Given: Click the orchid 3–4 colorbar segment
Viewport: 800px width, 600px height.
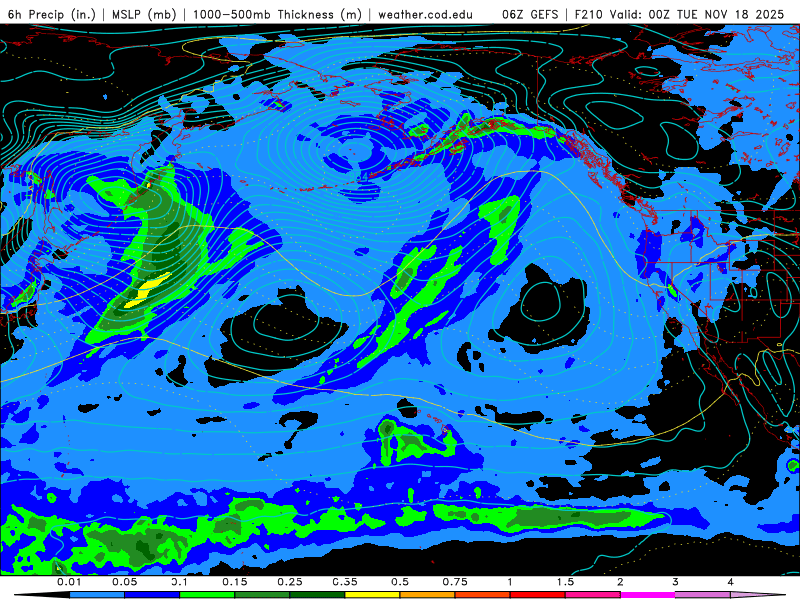Looking at the screenshot, I should point(703,595).
